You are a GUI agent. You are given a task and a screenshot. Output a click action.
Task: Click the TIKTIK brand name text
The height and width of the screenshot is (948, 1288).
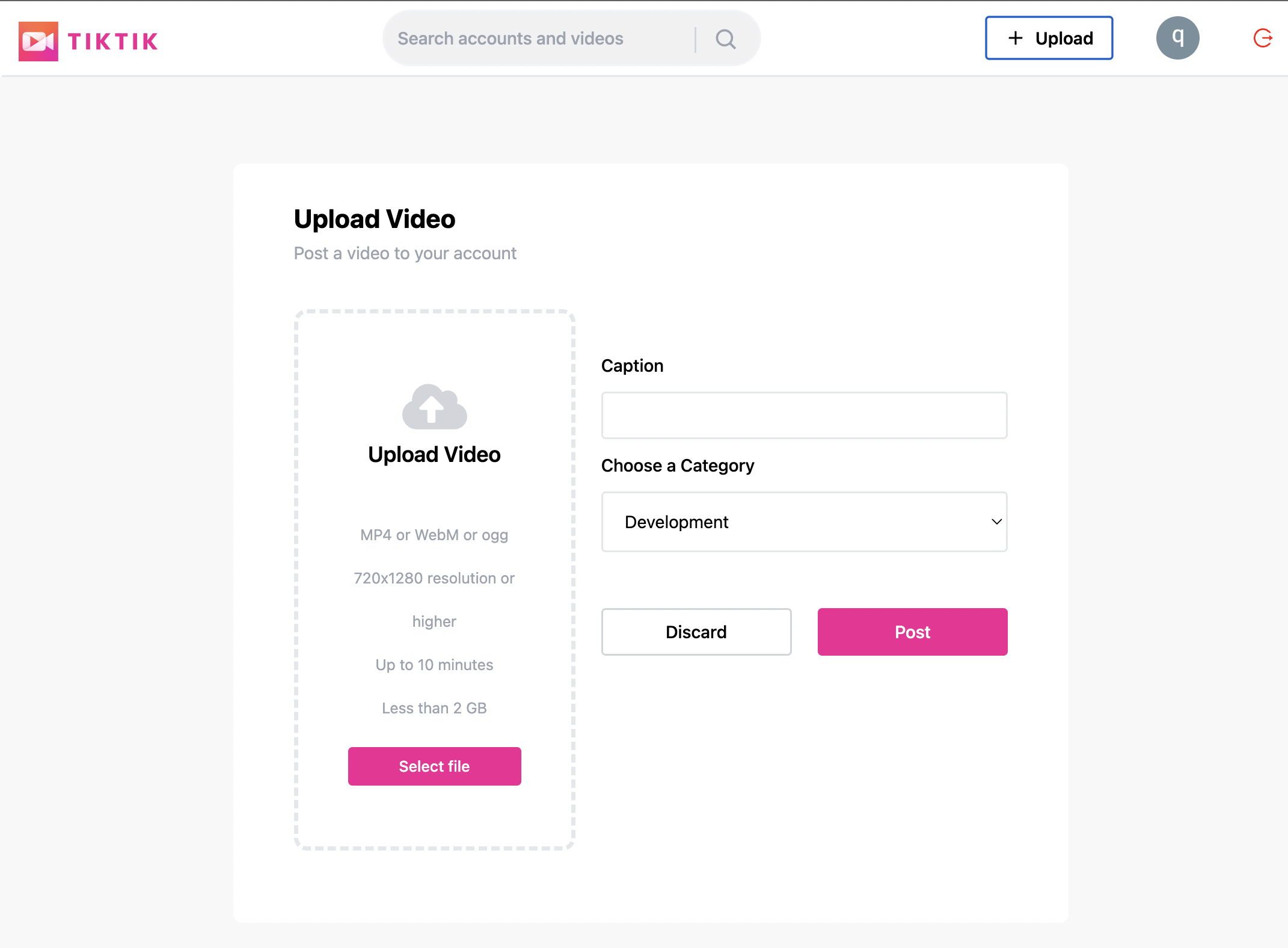click(x=113, y=41)
